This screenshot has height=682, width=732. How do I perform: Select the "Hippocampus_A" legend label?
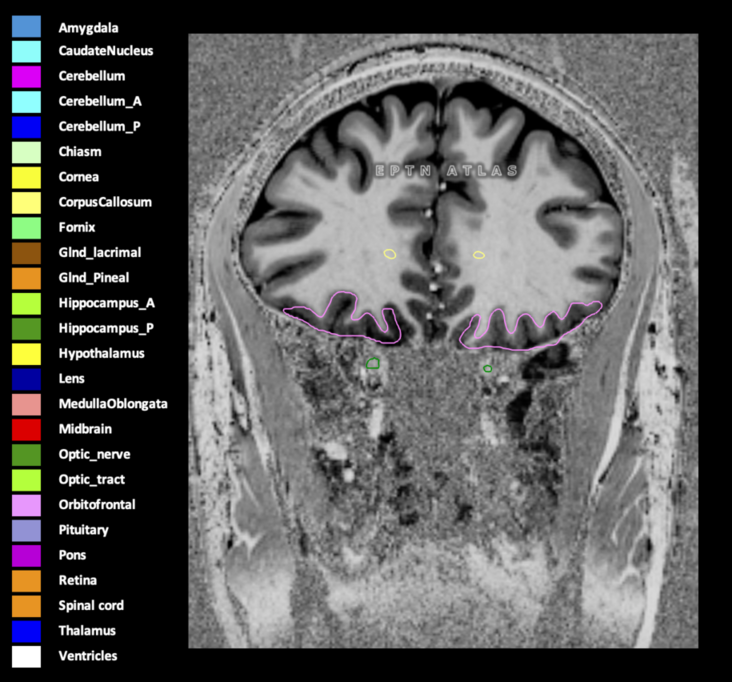click(106, 303)
